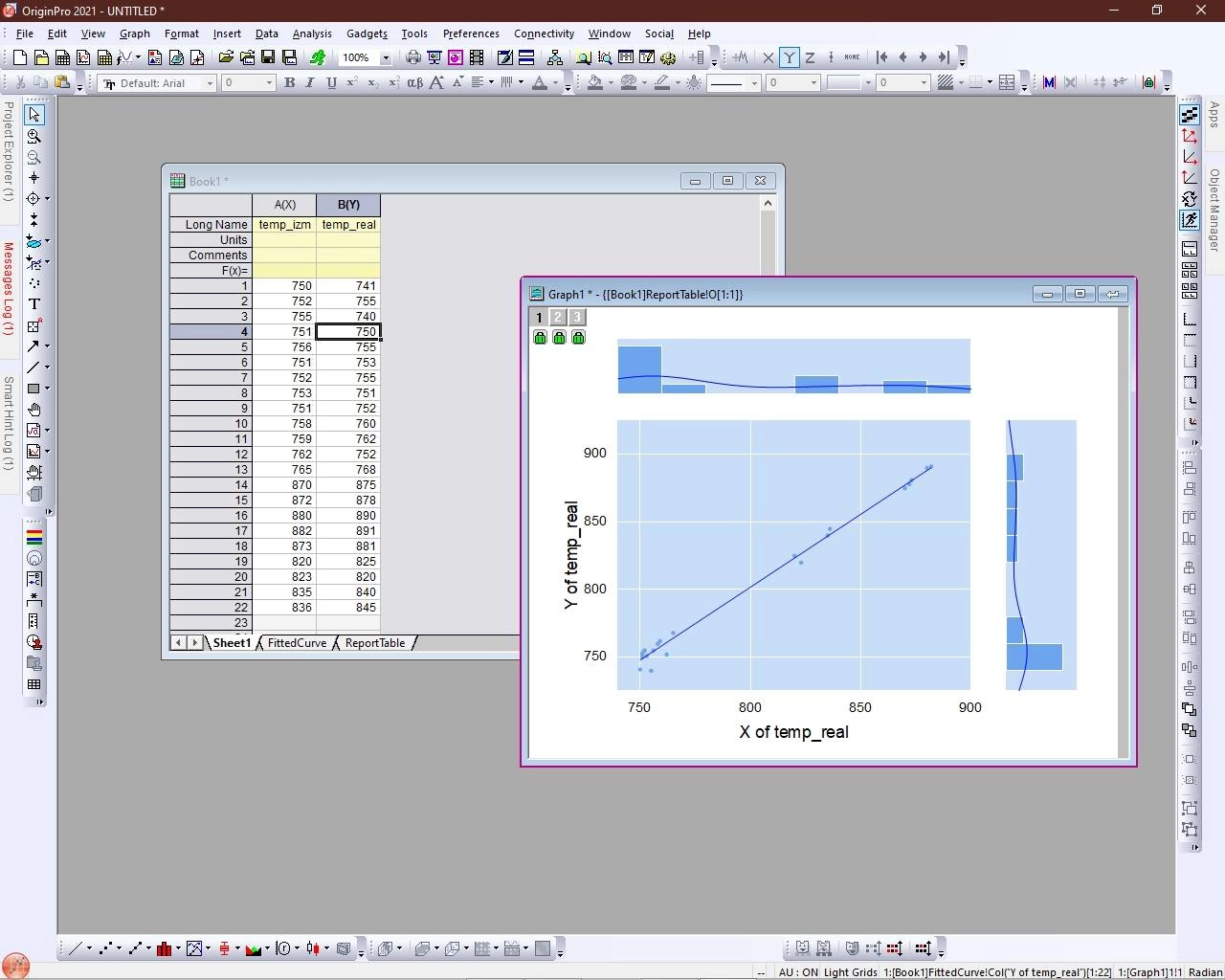
Task: Open the Apps side panel
Action: [1214, 115]
